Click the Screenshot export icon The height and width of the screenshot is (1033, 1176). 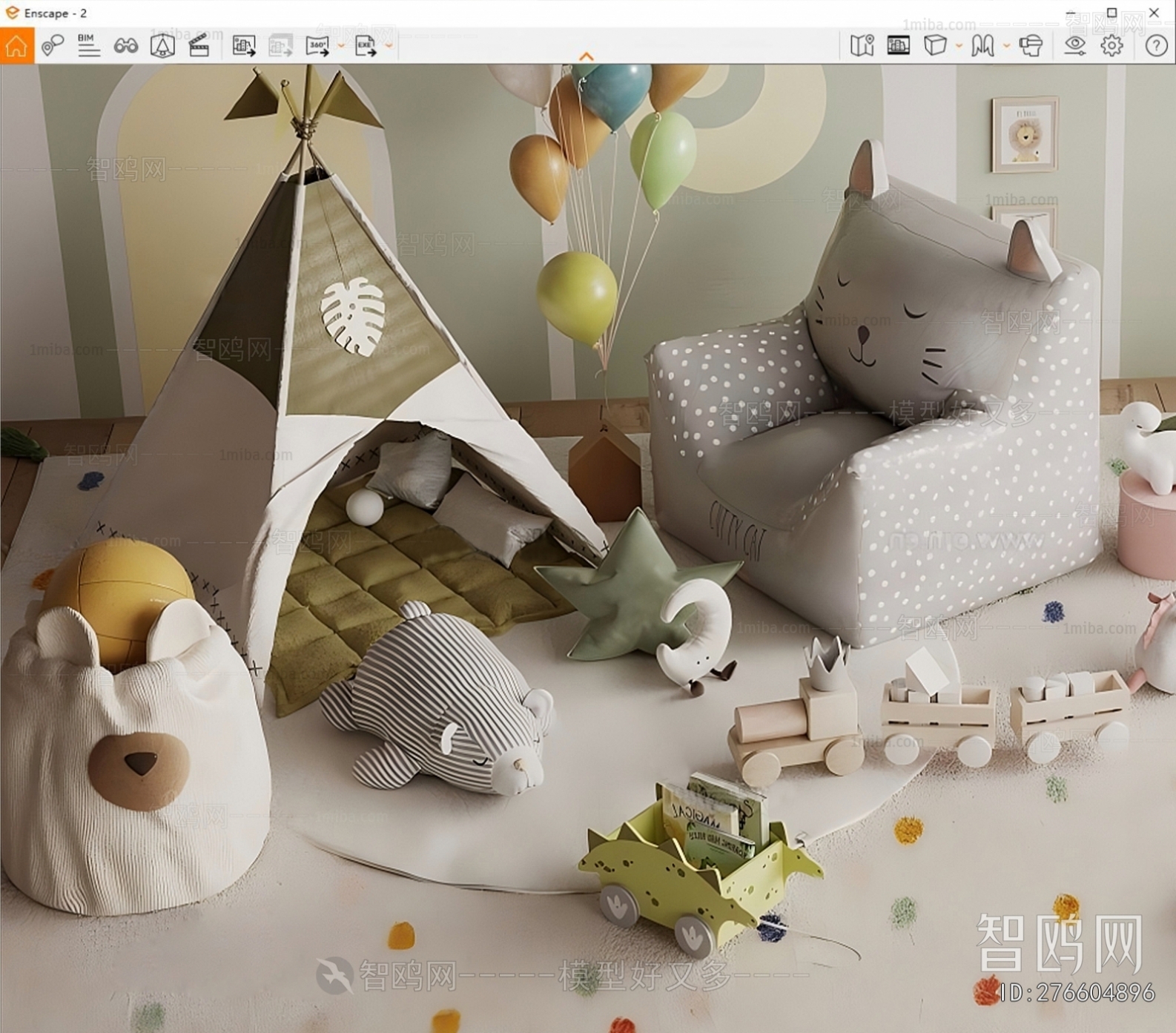pyautogui.click(x=243, y=46)
